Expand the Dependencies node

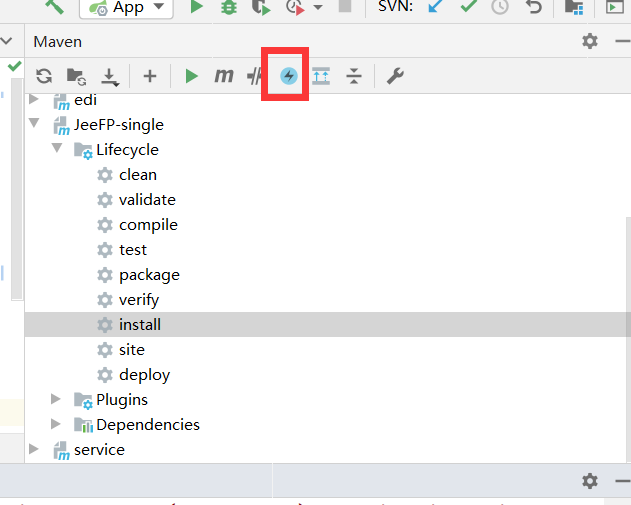(x=56, y=424)
